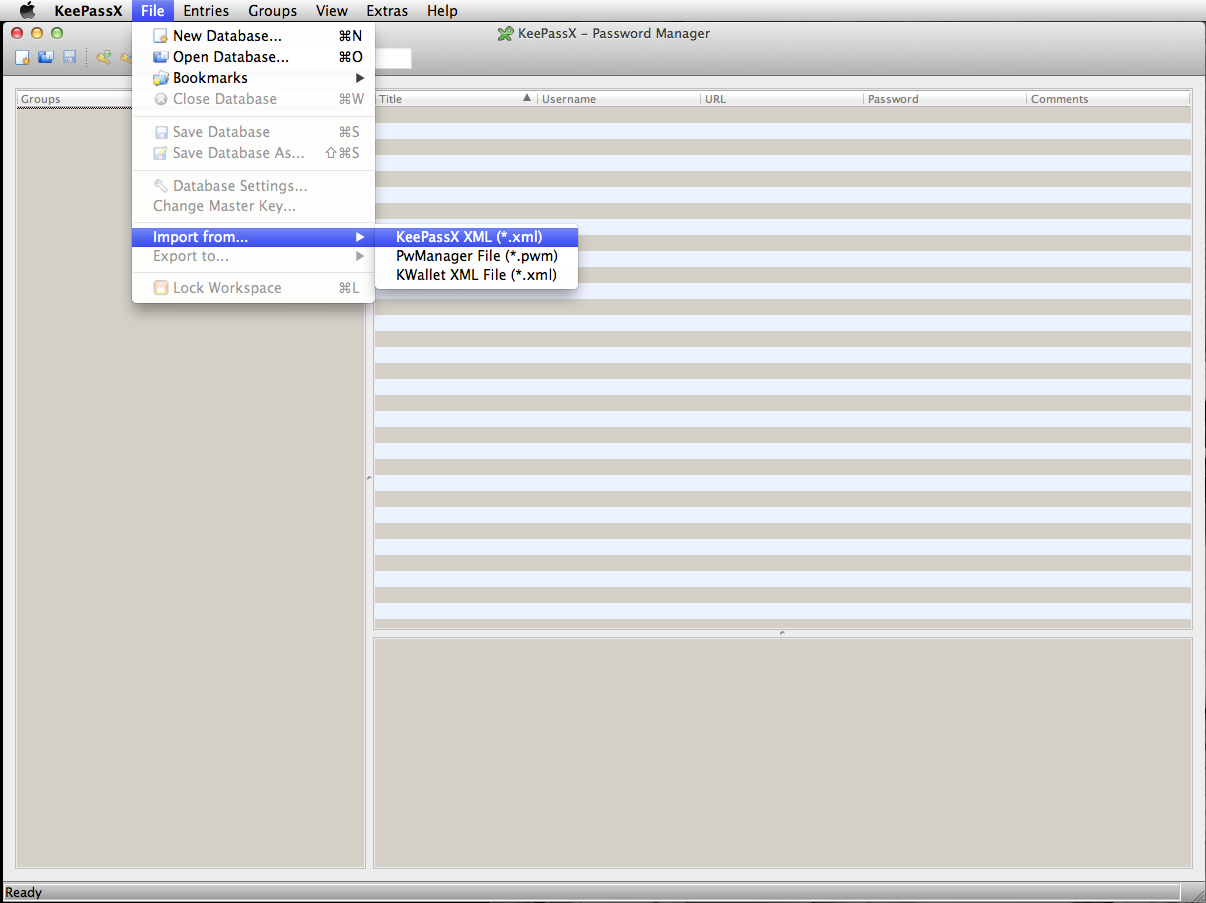The height and width of the screenshot is (903, 1206).
Task: Click the Open Database icon in File menu
Action: coord(160,57)
